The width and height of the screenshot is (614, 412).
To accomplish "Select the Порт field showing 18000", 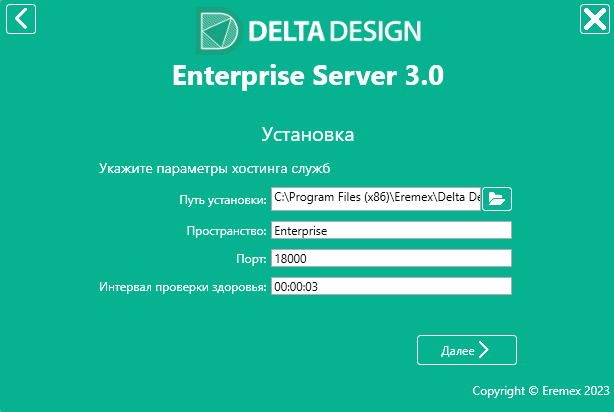I will pos(391,258).
